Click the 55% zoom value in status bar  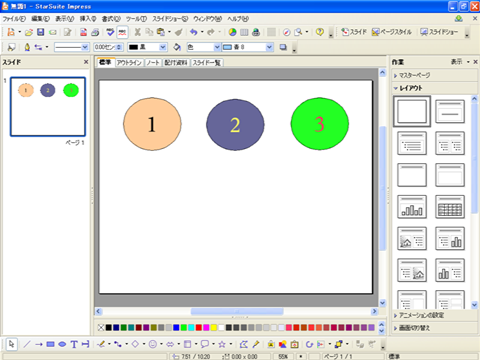coord(283,356)
